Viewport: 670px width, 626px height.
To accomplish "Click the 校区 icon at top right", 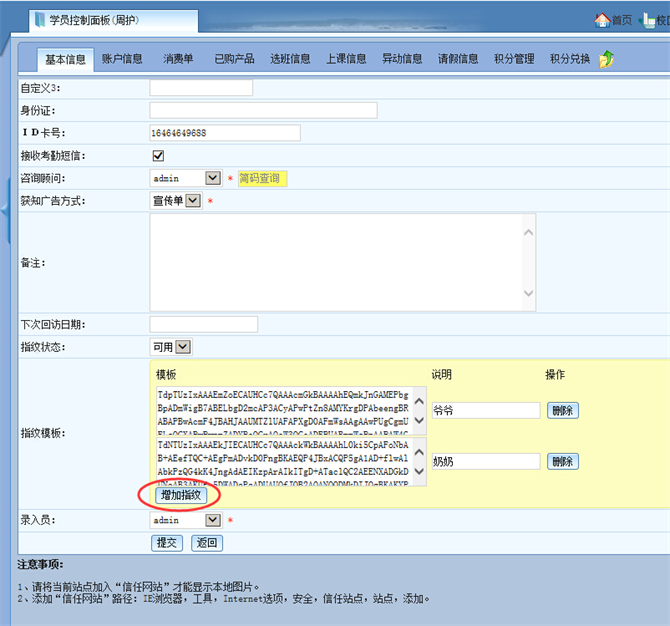I will click(x=650, y=19).
